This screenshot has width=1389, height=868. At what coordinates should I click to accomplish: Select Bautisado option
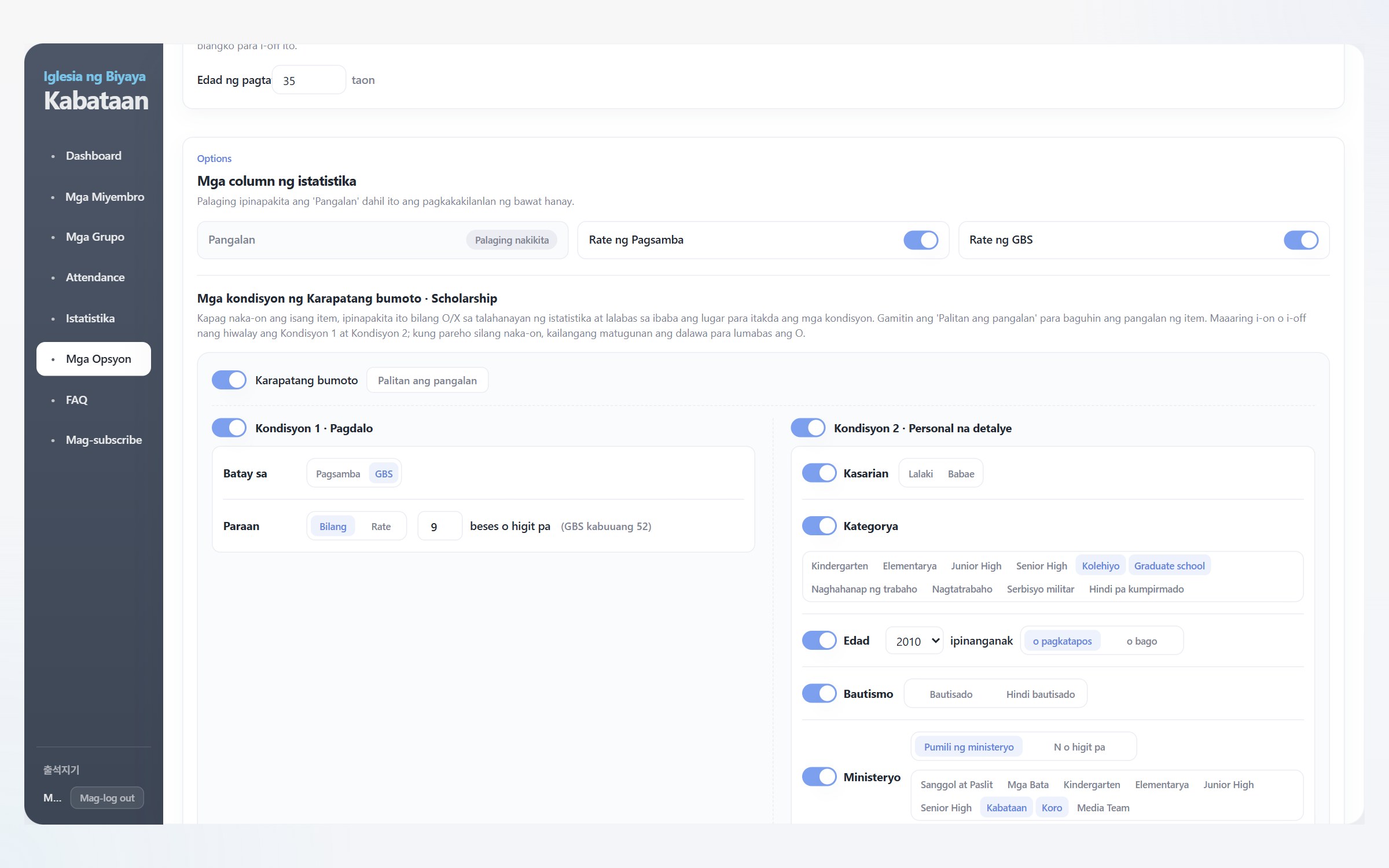[951, 694]
